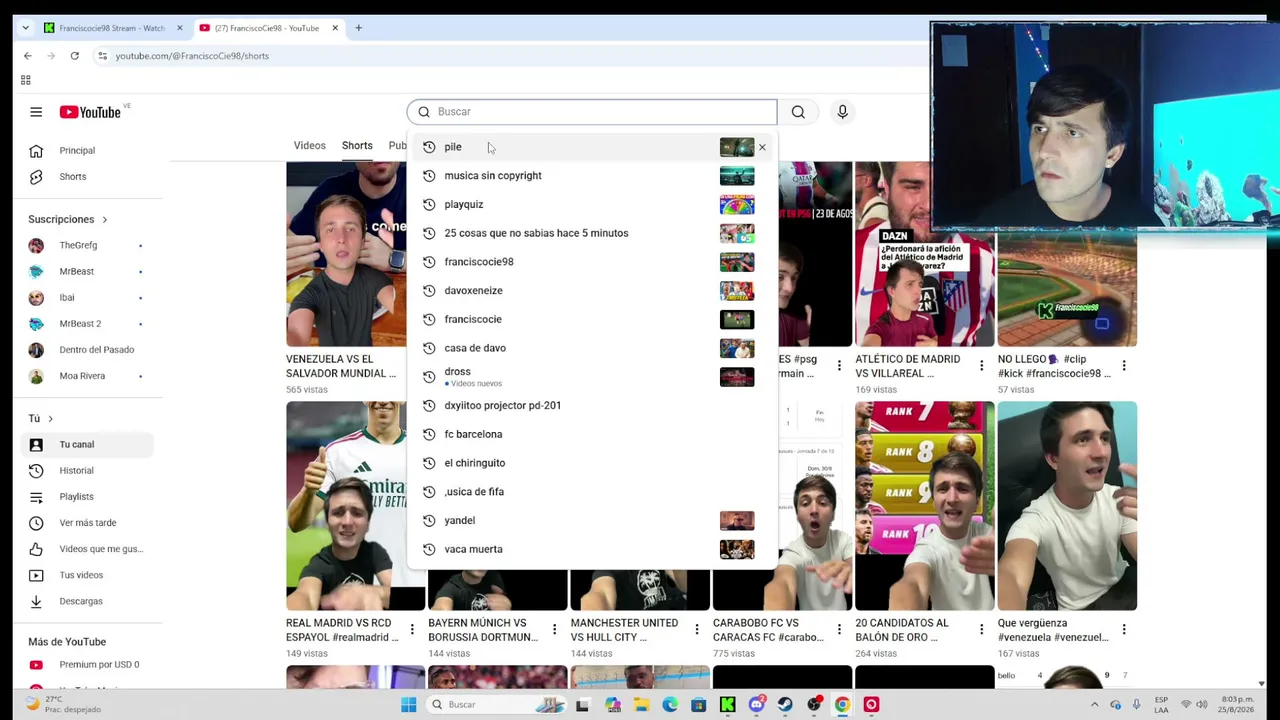Click the YouTube logo
The height and width of the screenshot is (720, 1280).
(90, 112)
